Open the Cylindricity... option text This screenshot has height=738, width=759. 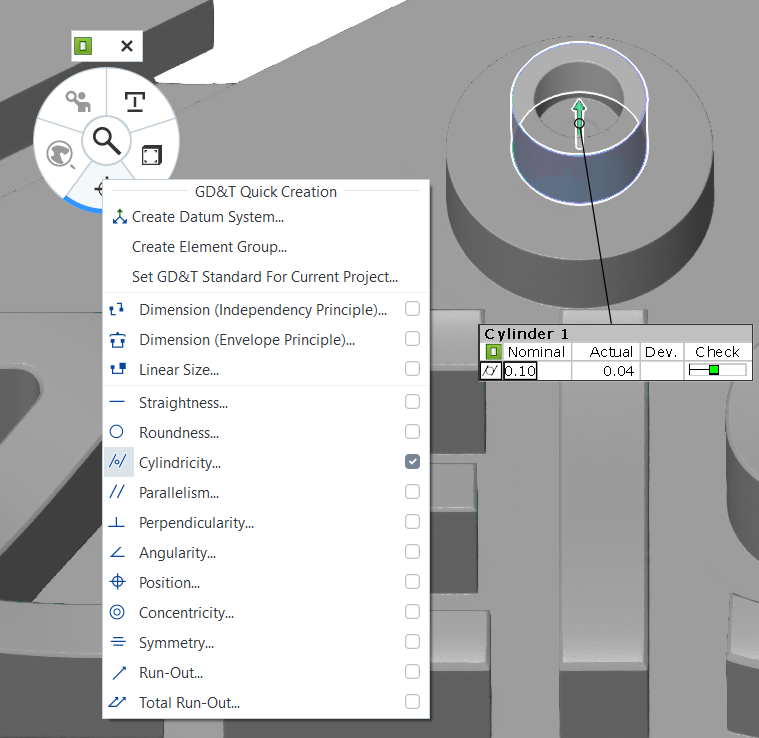point(180,463)
